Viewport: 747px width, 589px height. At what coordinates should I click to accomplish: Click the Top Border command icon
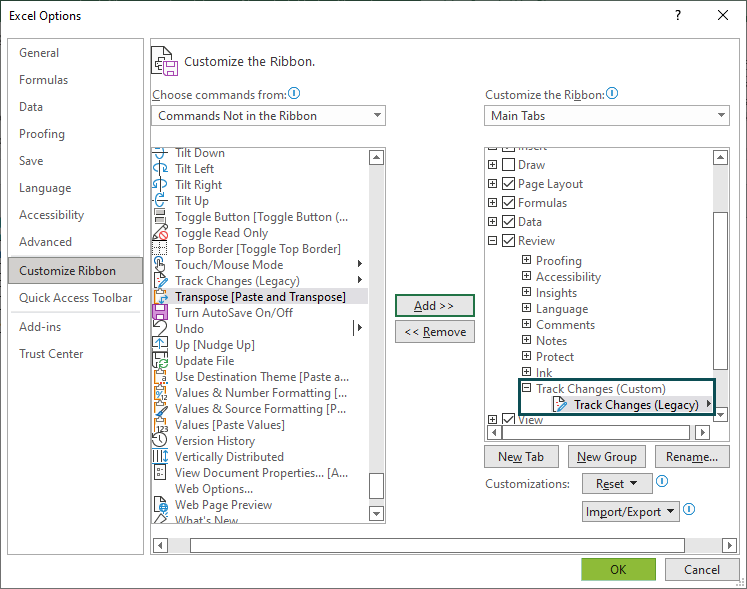[160, 249]
